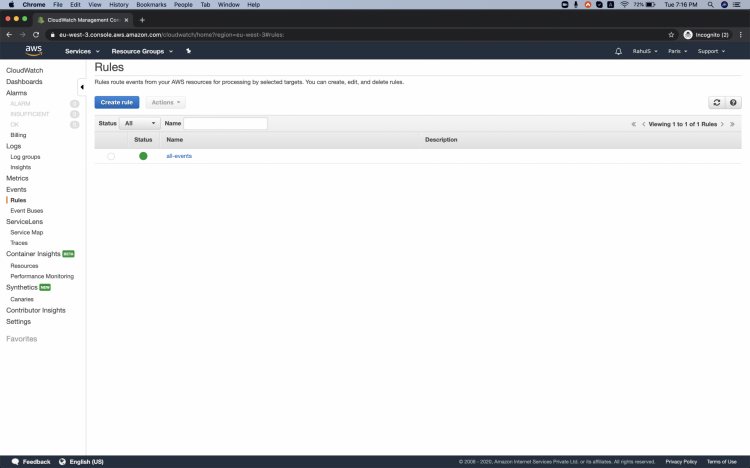Click the Description column header
Image resolution: width=750 pixels, height=468 pixels.
[441, 140]
